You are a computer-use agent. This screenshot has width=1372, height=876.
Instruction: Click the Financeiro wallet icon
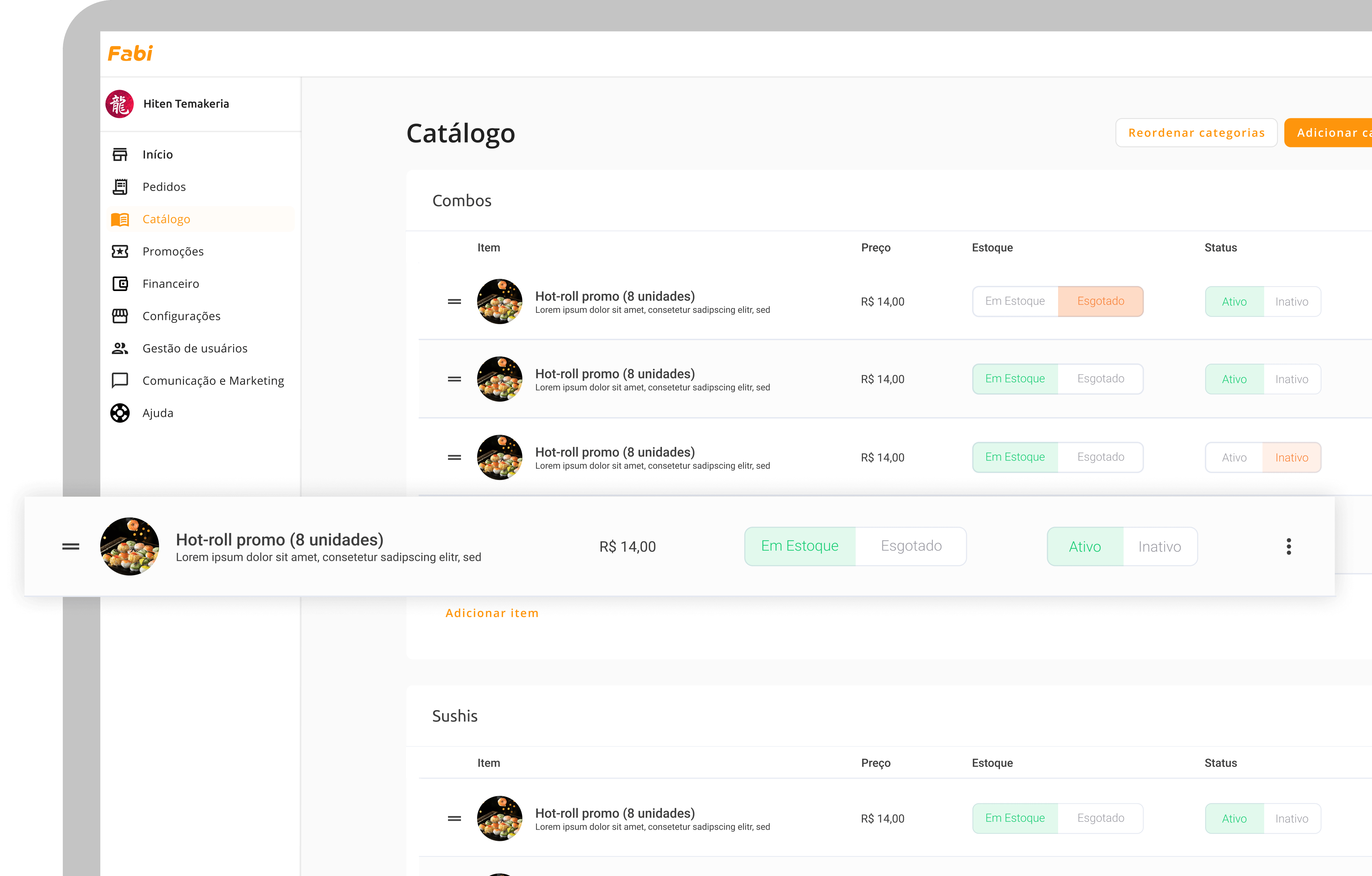[120, 284]
